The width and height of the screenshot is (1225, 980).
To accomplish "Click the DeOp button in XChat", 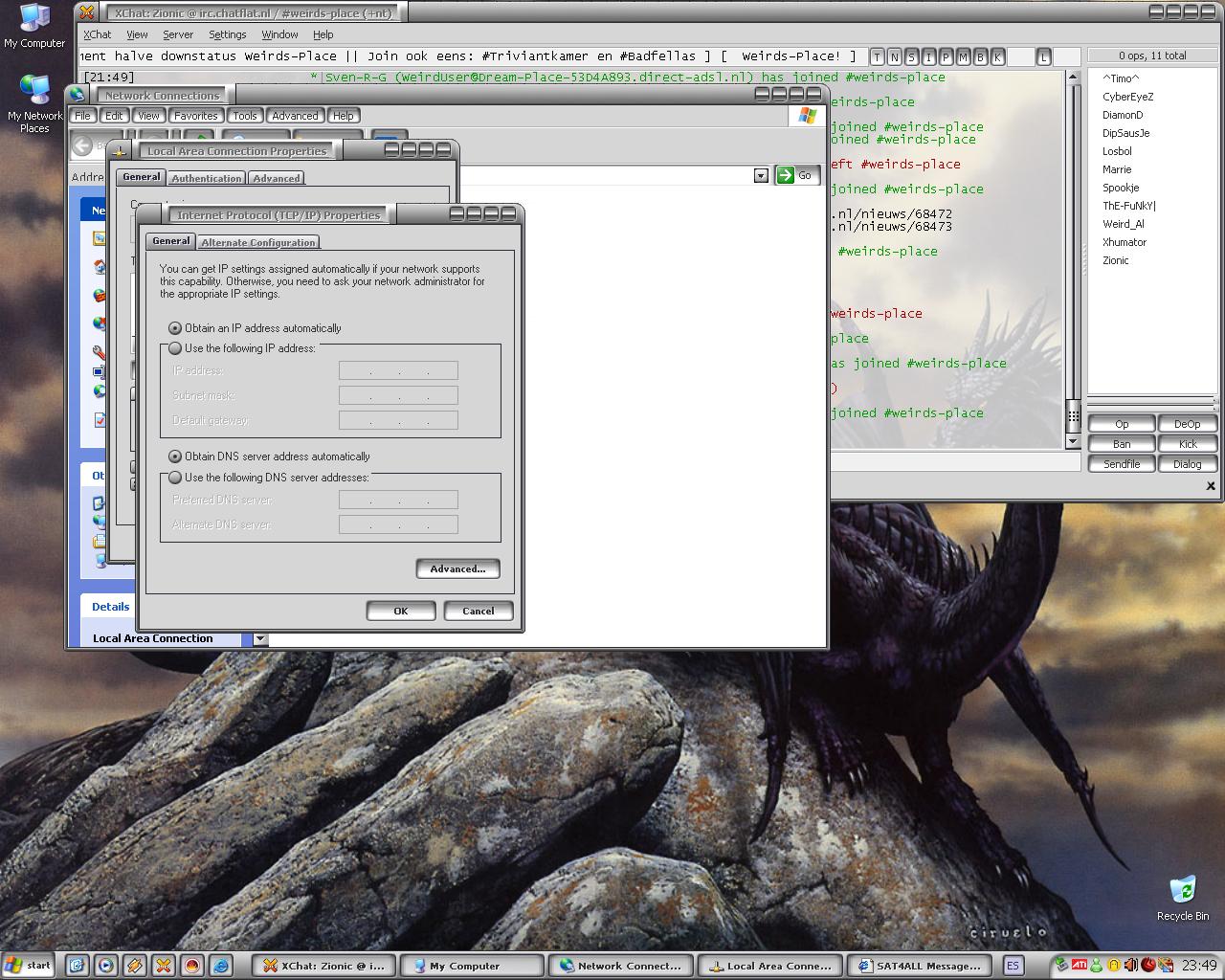I will [x=1187, y=424].
